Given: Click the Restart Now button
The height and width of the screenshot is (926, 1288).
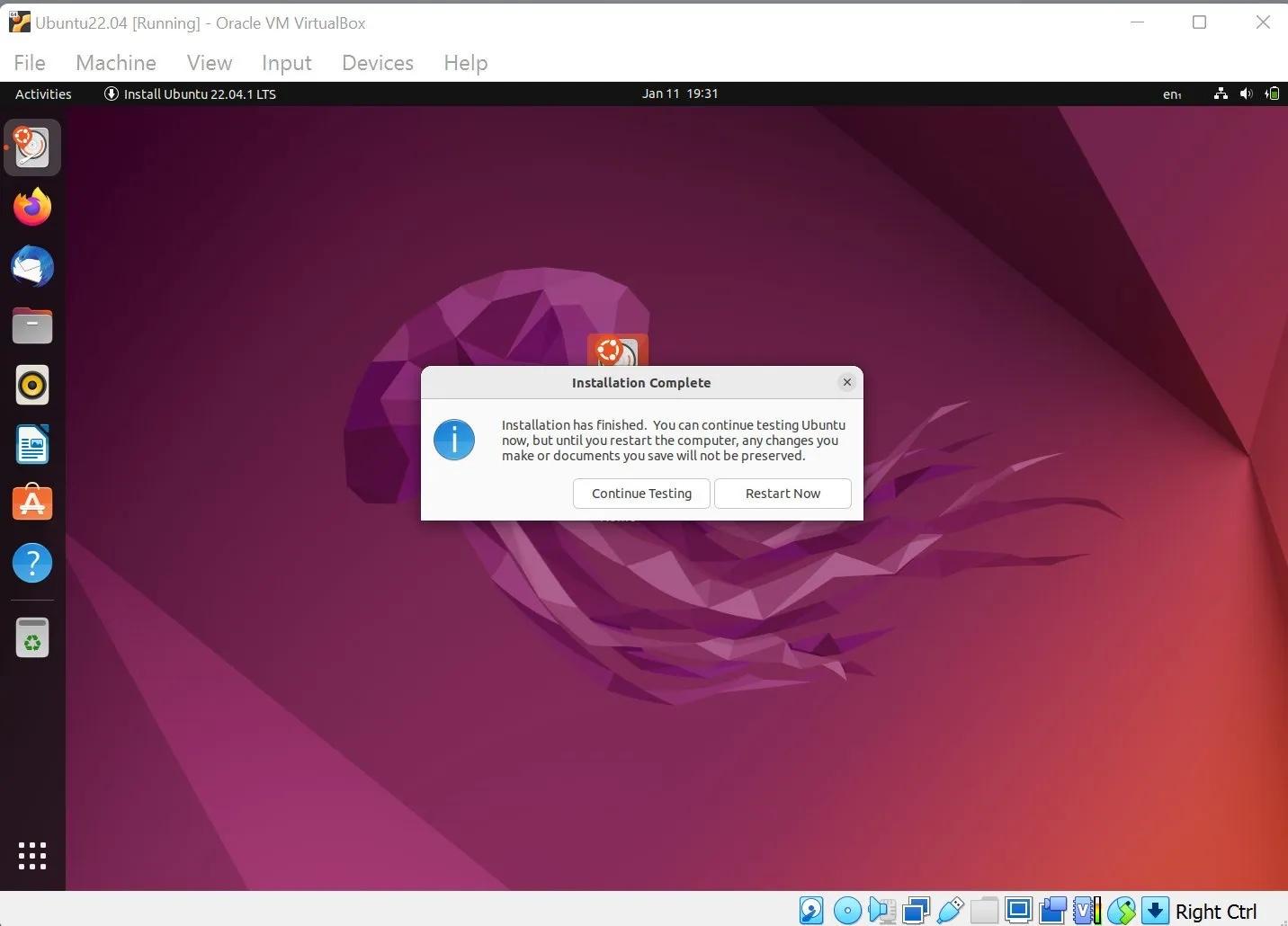Looking at the screenshot, I should click(x=783, y=493).
